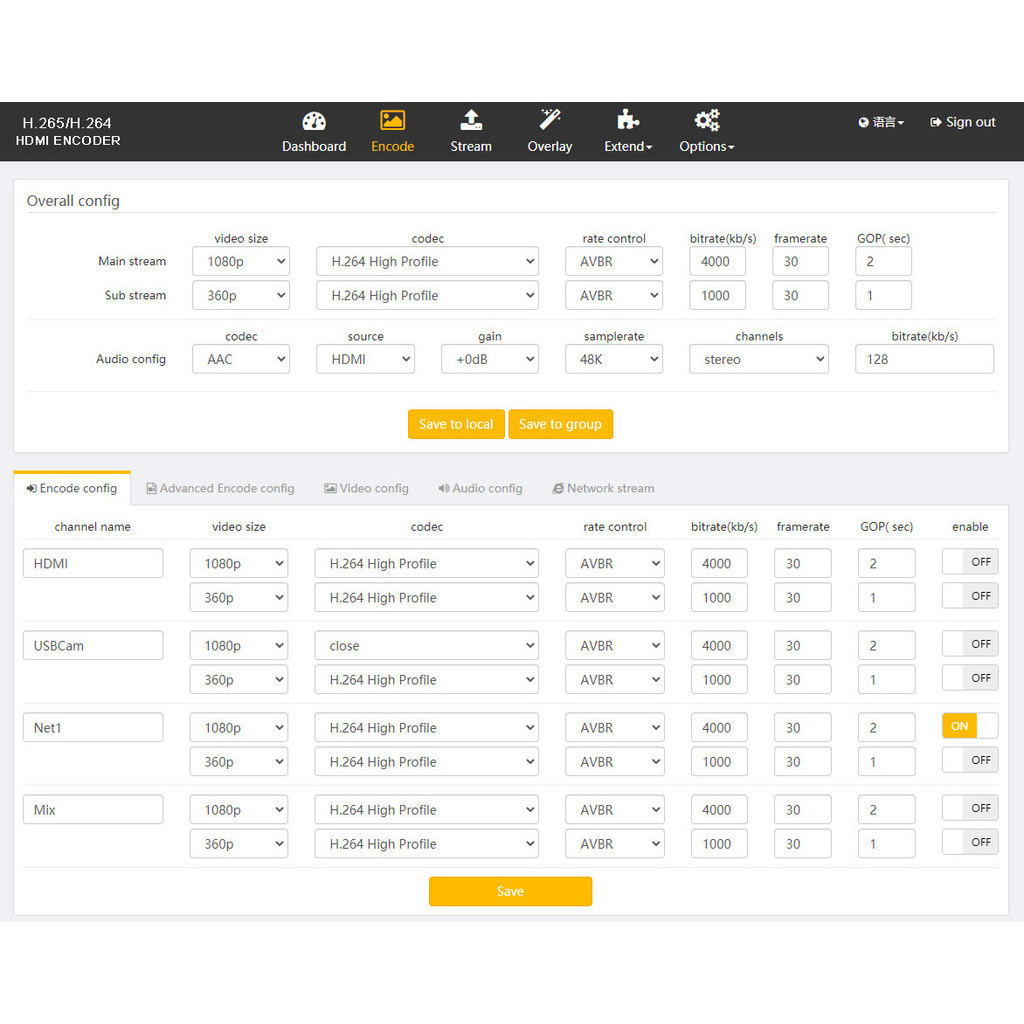
Task: Click the Save to group button
Action: click(560, 424)
